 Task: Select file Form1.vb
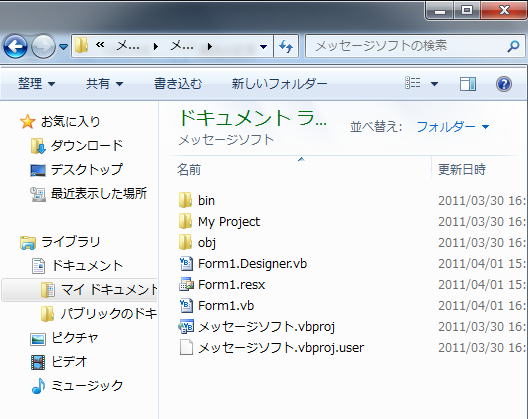(226, 305)
